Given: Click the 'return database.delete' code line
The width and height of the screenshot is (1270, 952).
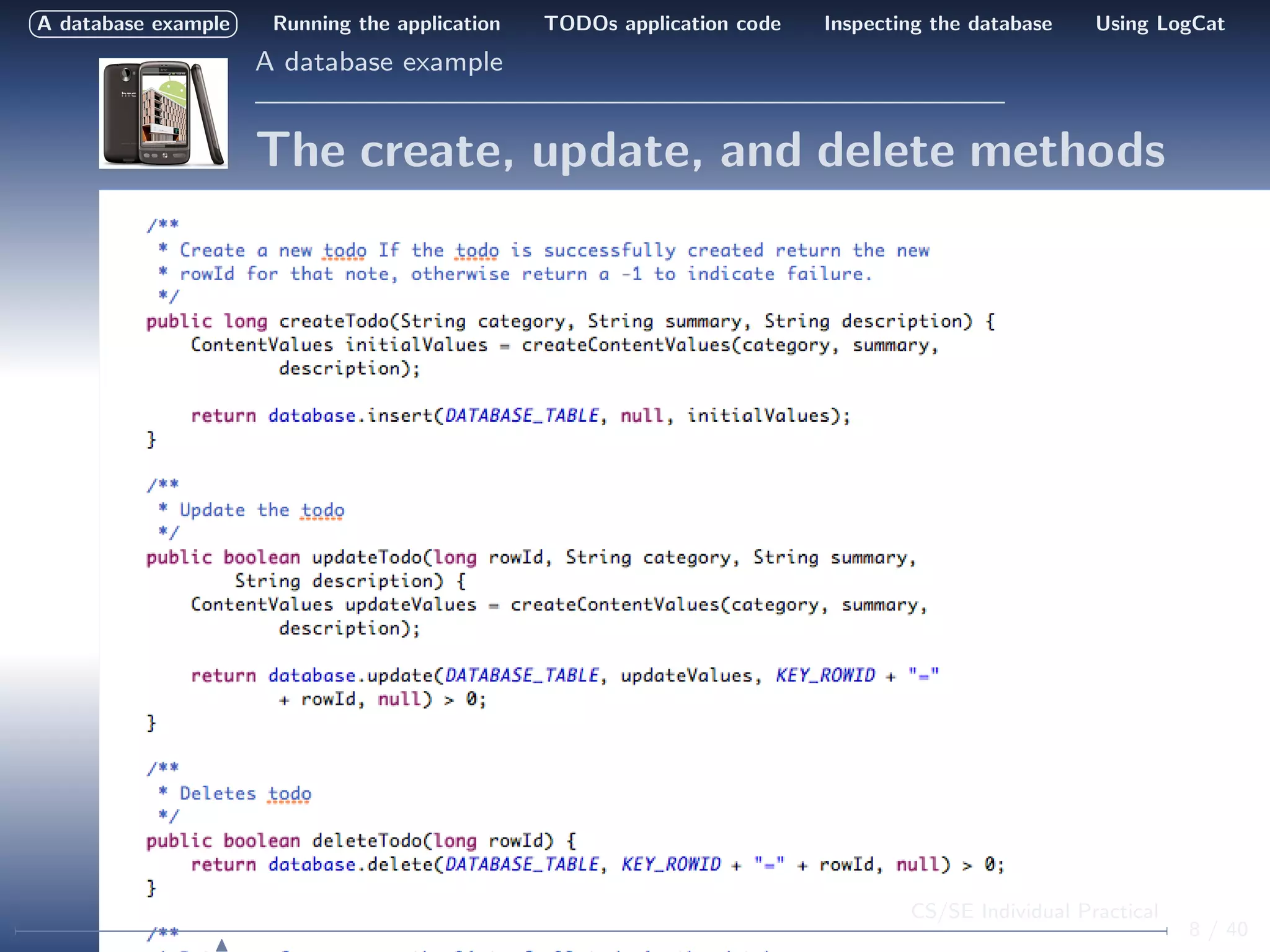Looking at the screenshot, I should point(598,865).
